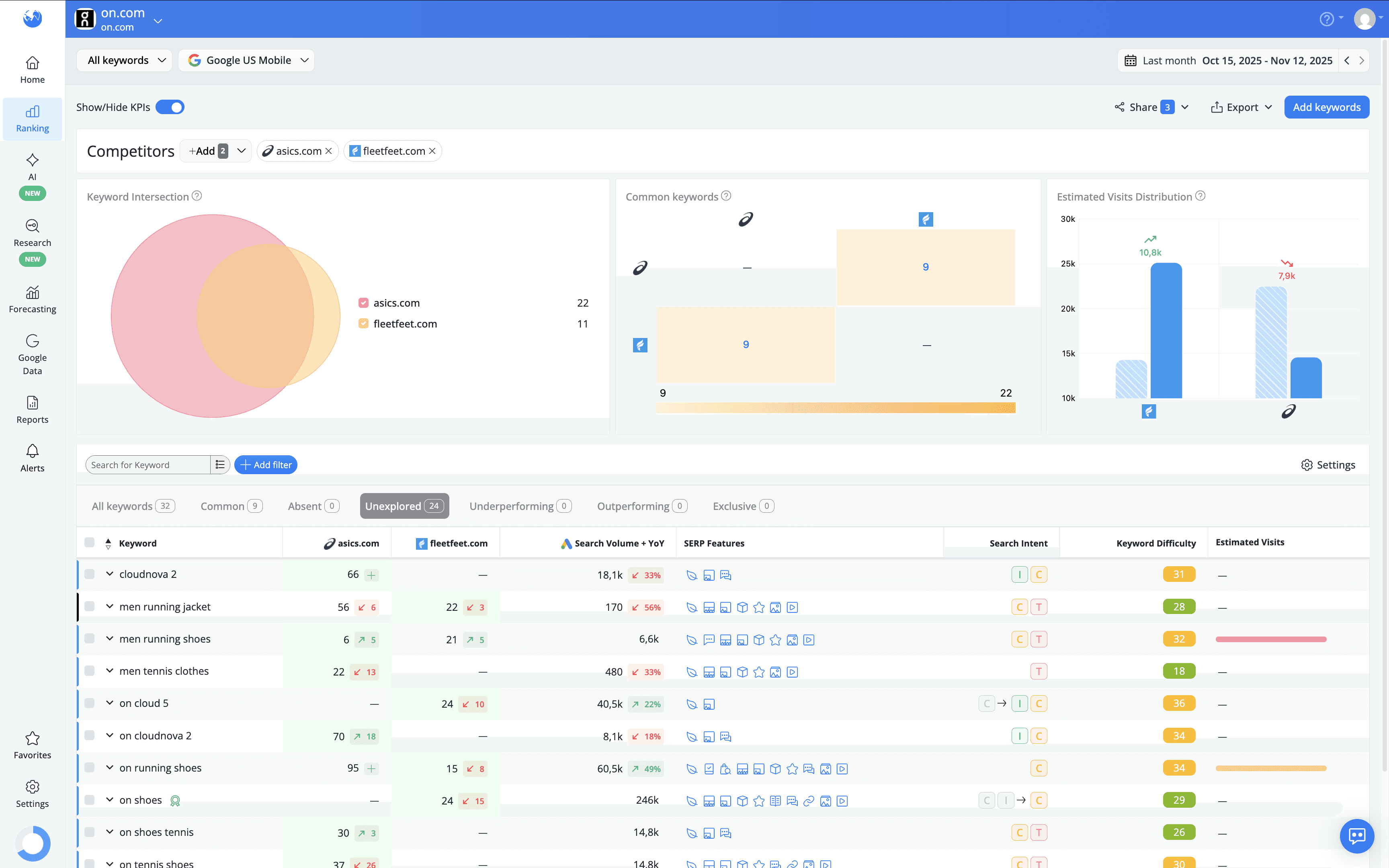Check the on running shoes checkbox

click(90, 768)
